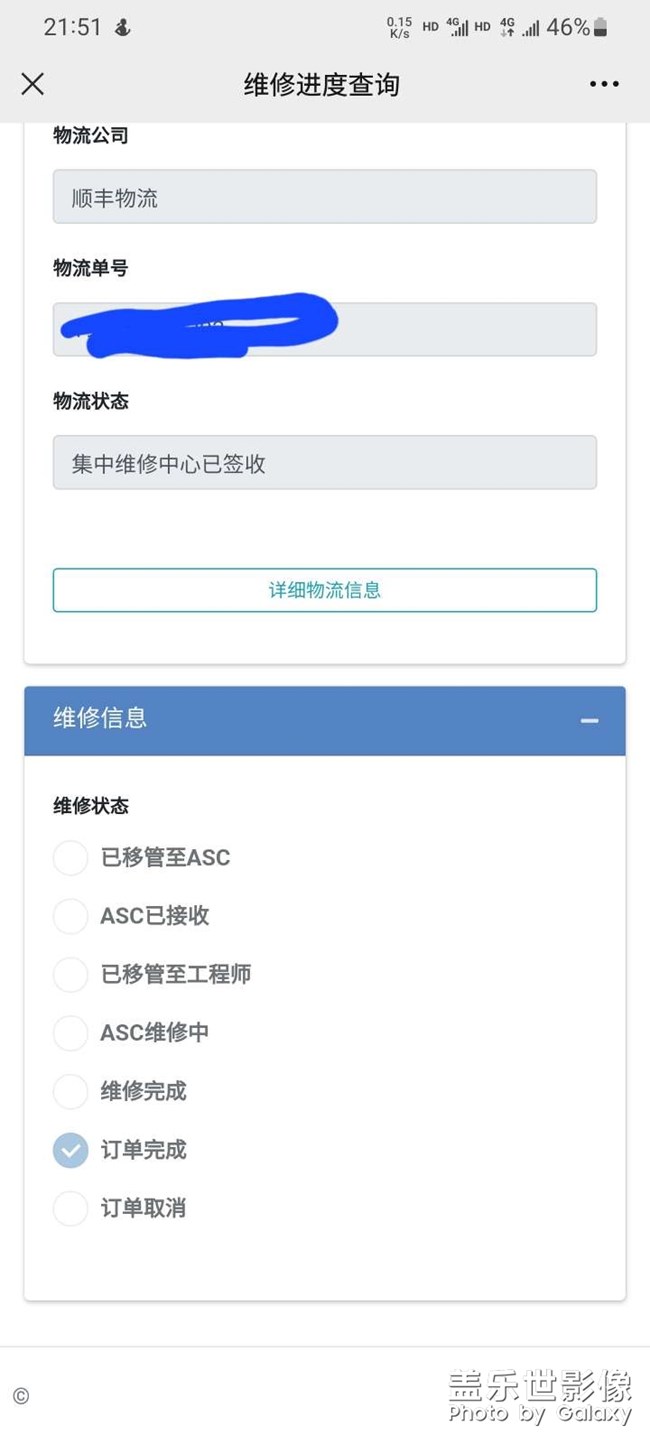Tap the battery indicator in the status bar
Viewport: 650px width, 1444px height.
(601, 27)
